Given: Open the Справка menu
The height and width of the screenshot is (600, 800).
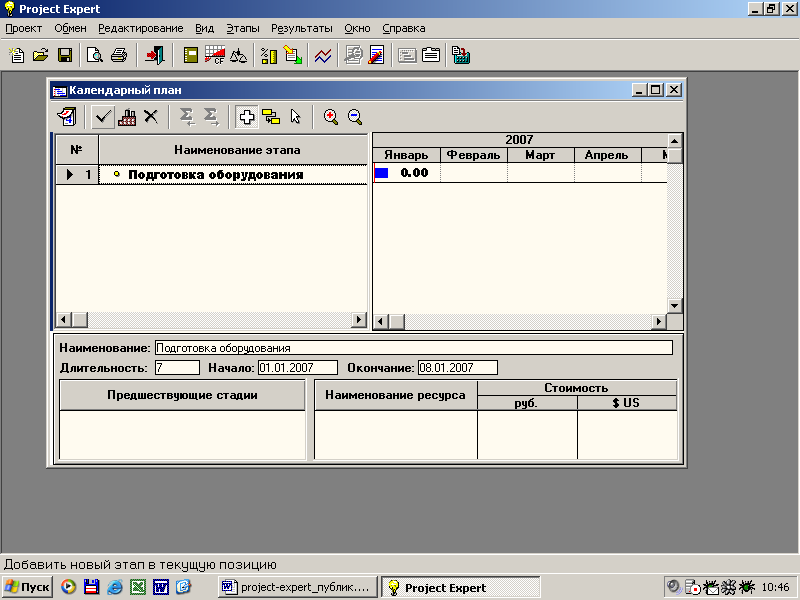Looking at the screenshot, I should point(404,29).
